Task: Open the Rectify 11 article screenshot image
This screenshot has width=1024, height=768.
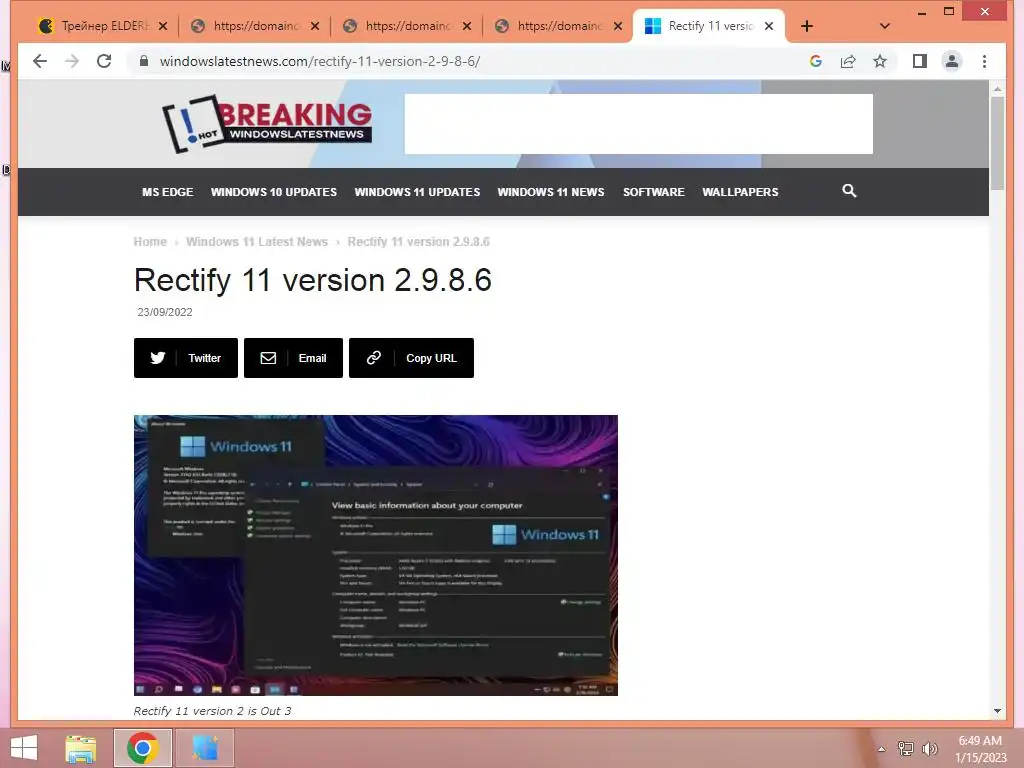Action: click(x=376, y=555)
